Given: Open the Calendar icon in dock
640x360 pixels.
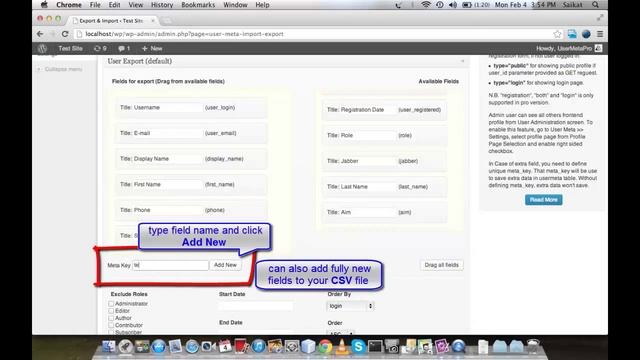Looking at the screenshot, I should tap(225, 347).
